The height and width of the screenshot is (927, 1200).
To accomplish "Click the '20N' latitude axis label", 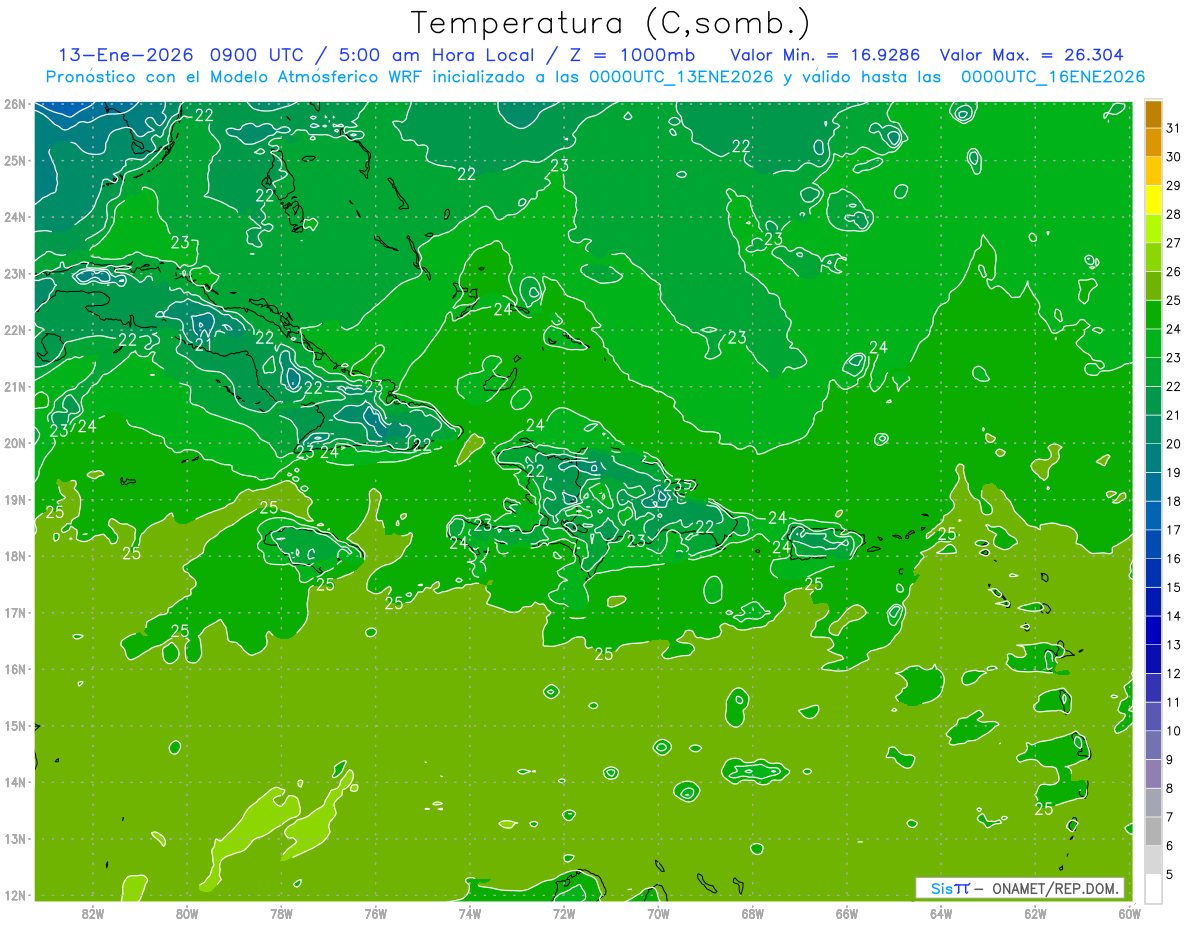I will pyautogui.click(x=14, y=443).
